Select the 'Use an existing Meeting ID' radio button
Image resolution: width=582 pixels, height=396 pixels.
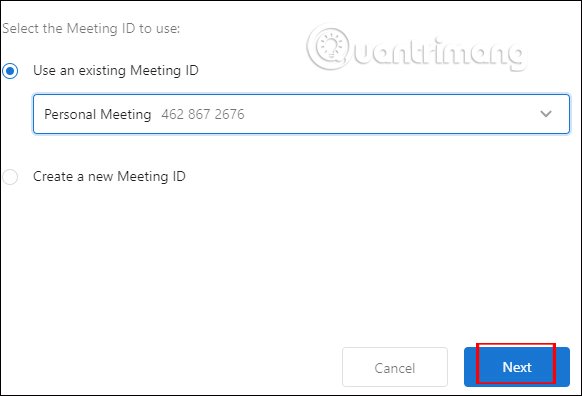point(10,71)
